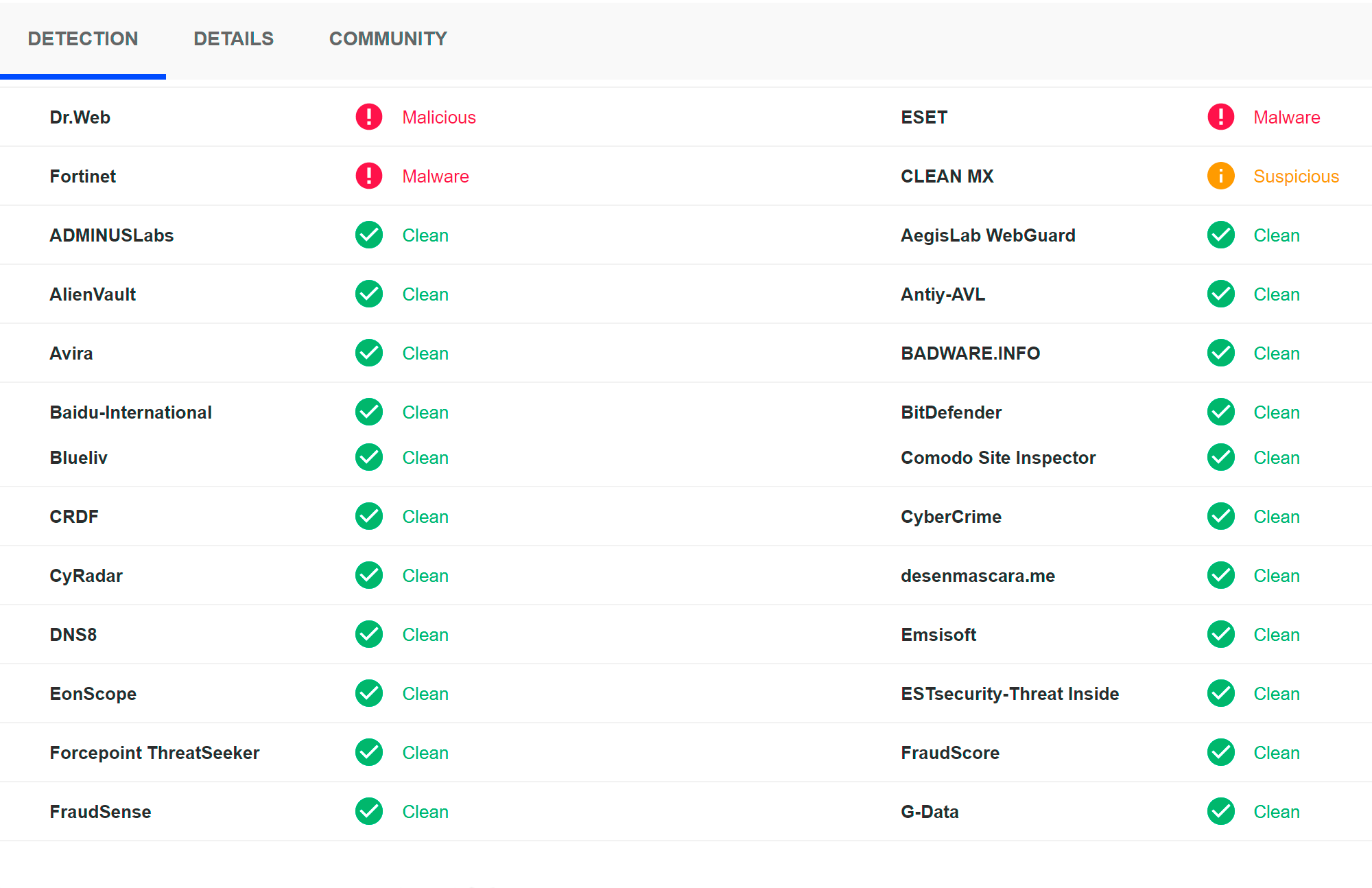Select the Forcepoint ThreatSeeker engine name
This screenshot has height=888, width=1372.
tap(154, 753)
